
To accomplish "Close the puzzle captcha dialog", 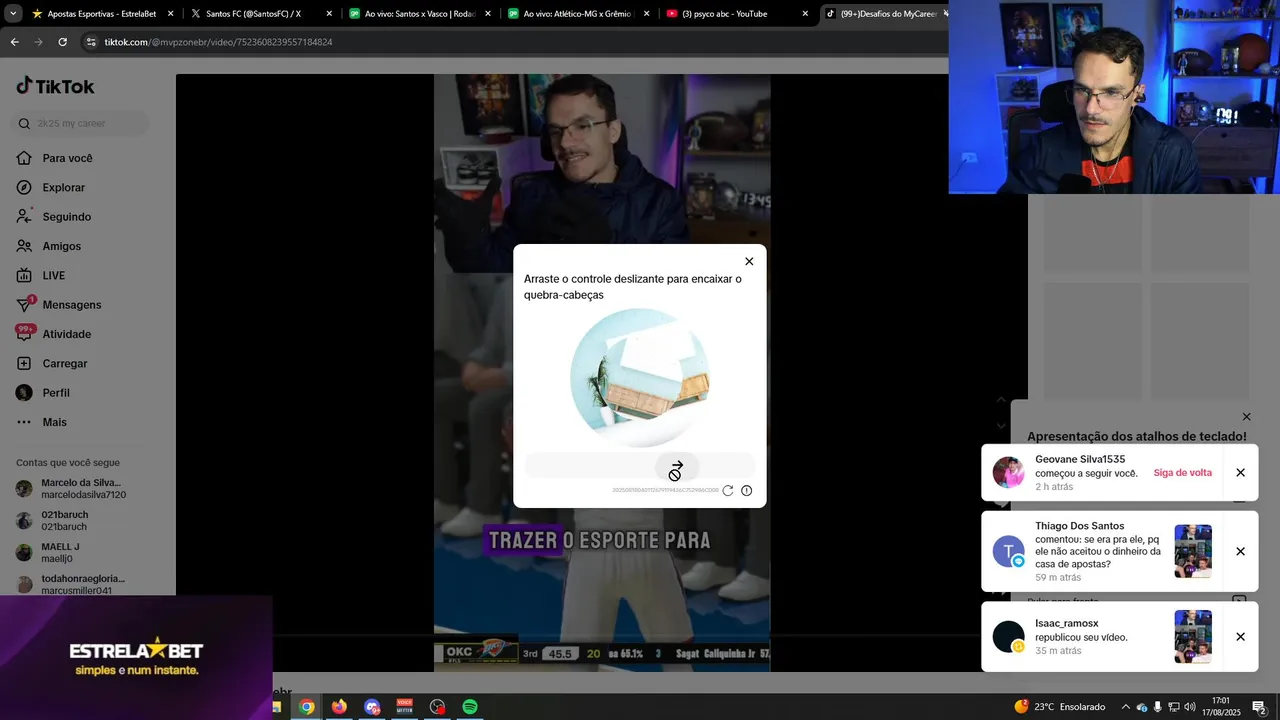I will tap(749, 262).
